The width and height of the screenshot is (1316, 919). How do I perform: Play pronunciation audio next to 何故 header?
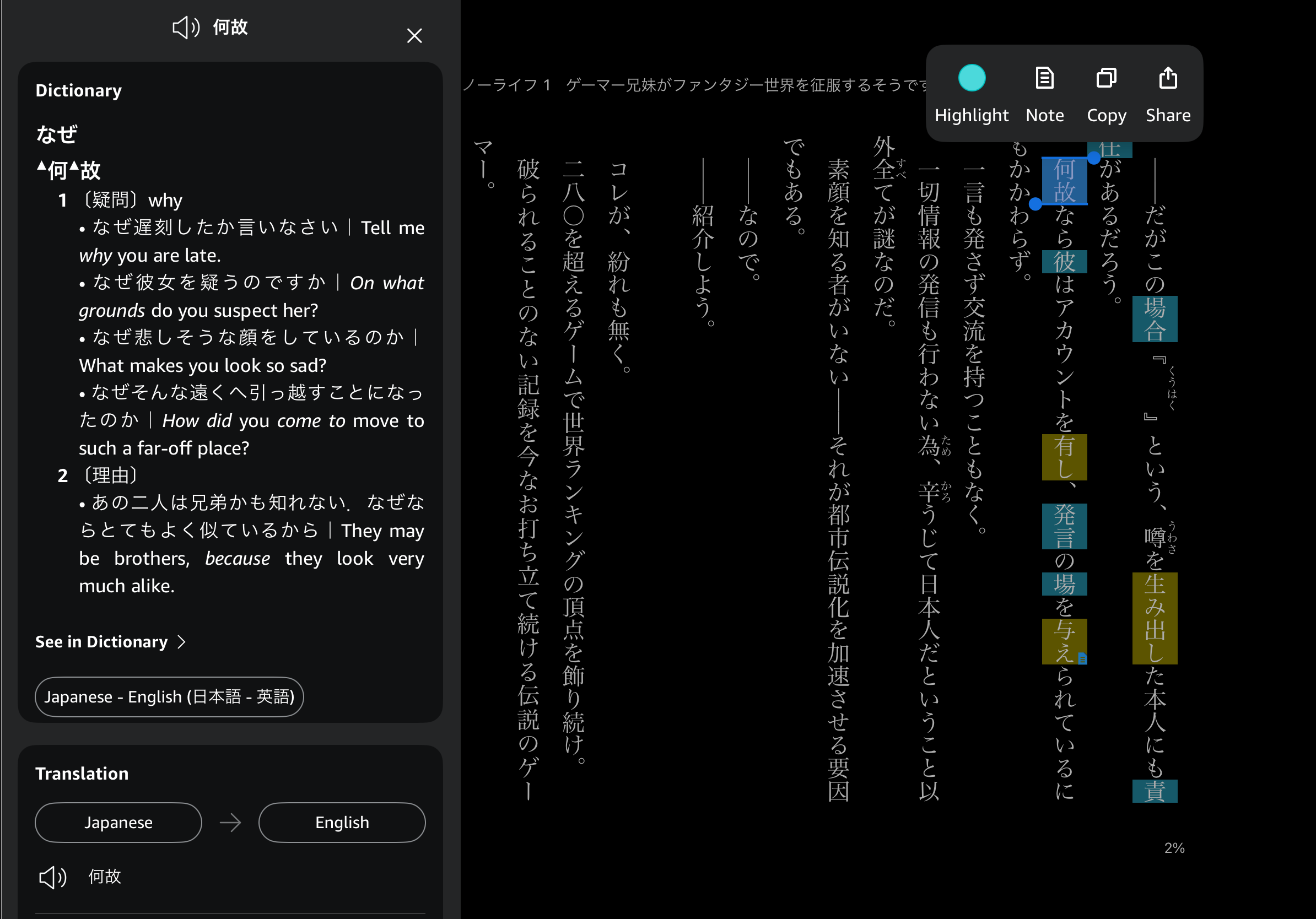[x=186, y=28]
